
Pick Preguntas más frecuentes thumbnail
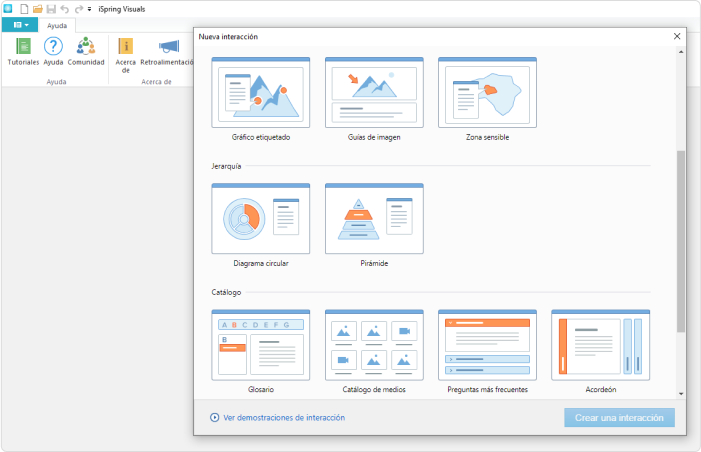487,345
